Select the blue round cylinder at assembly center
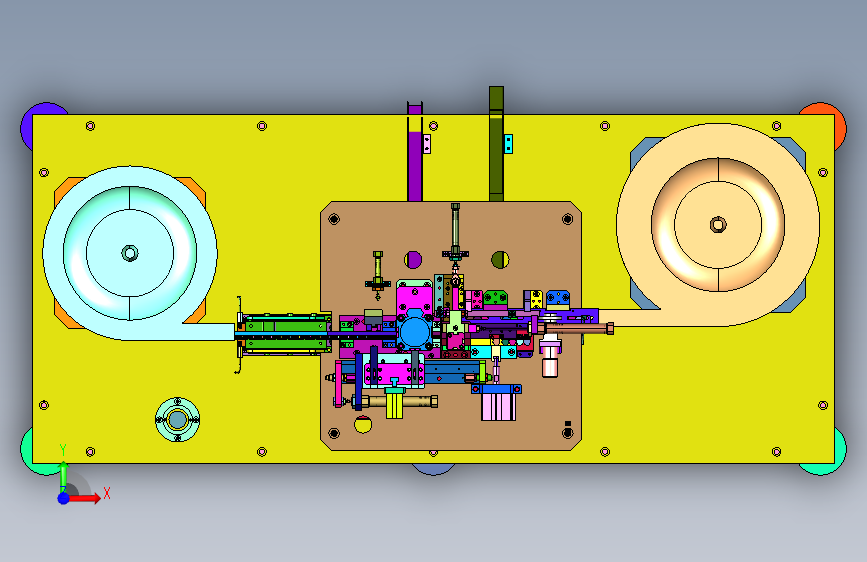 [x=415, y=331]
